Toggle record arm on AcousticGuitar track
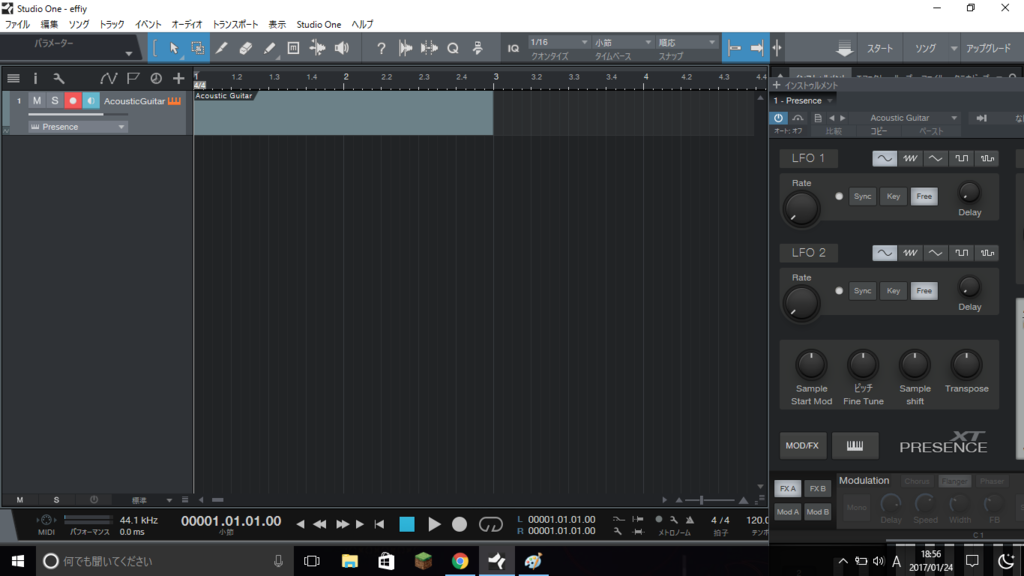1024x576 pixels. point(72,101)
